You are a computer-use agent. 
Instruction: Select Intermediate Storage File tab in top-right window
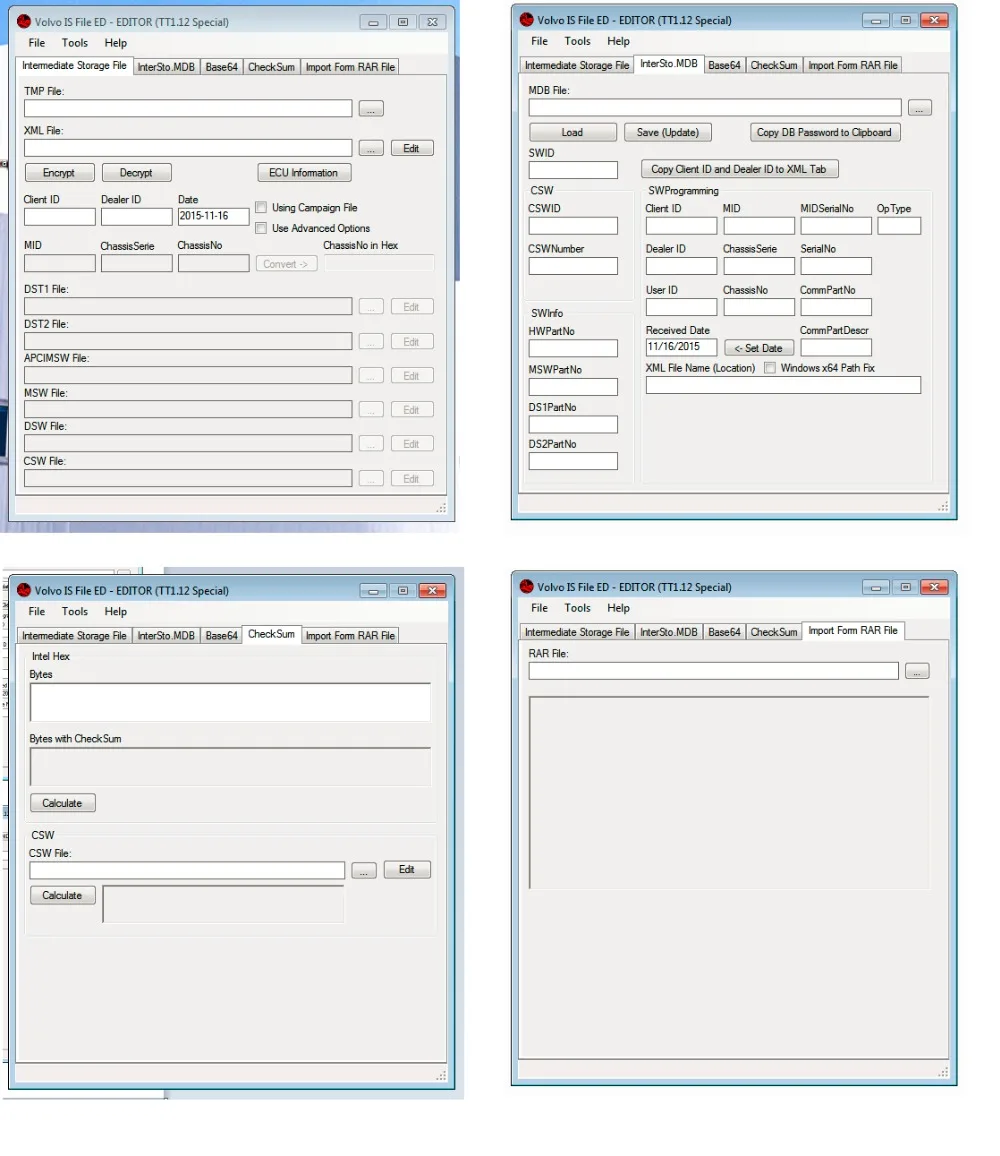(x=577, y=66)
